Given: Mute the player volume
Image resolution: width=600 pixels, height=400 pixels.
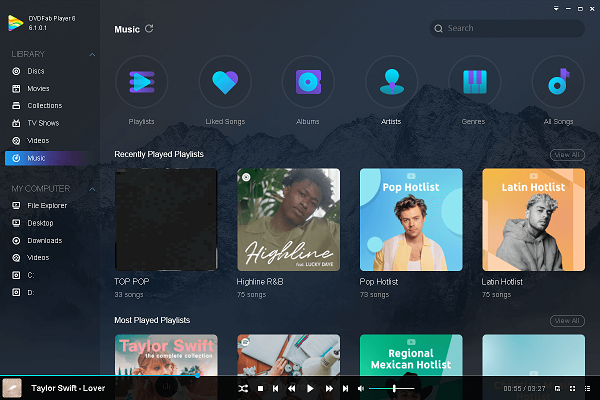Looking at the screenshot, I should tap(361, 389).
